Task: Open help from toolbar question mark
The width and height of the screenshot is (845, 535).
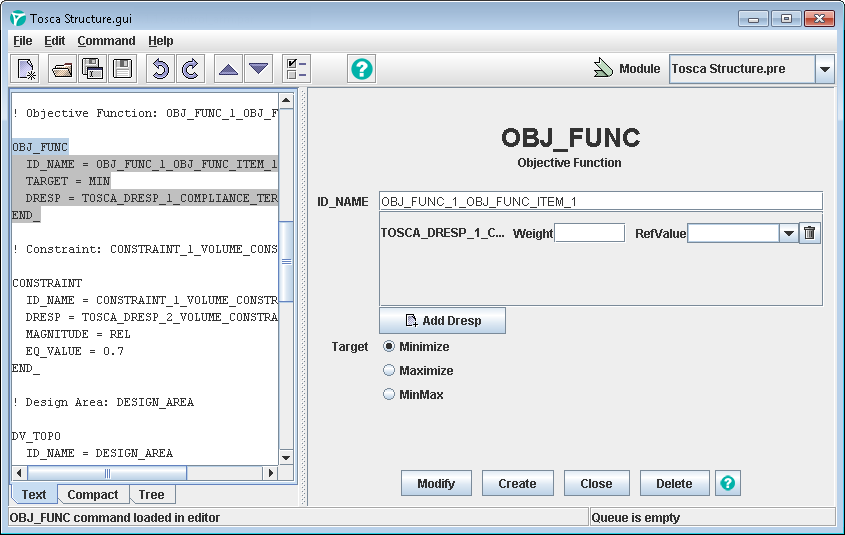Action: pos(362,69)
